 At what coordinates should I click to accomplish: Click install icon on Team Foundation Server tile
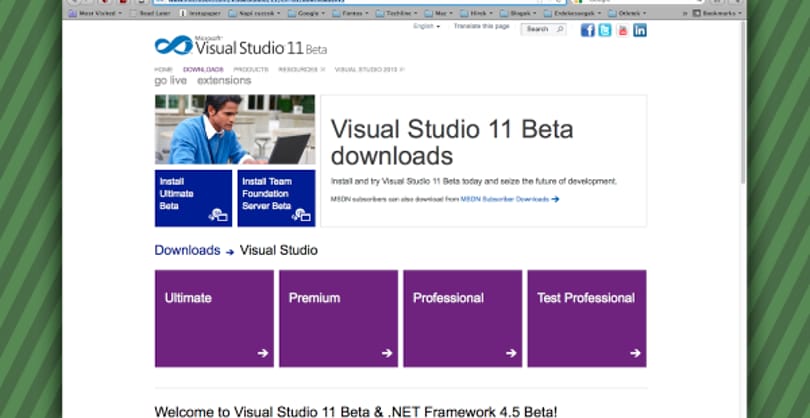click(301, 214)
